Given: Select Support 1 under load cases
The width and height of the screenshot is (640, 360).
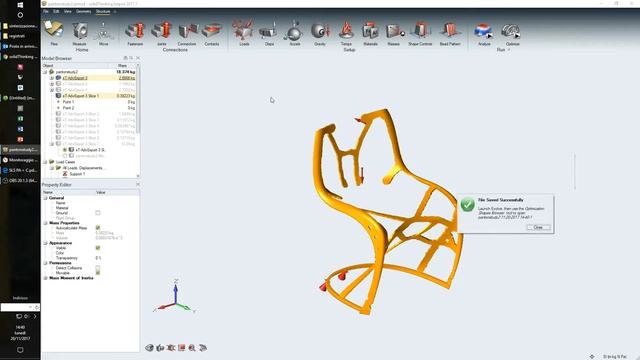Looking at the screenshot, I should click(x=77, y=174).
